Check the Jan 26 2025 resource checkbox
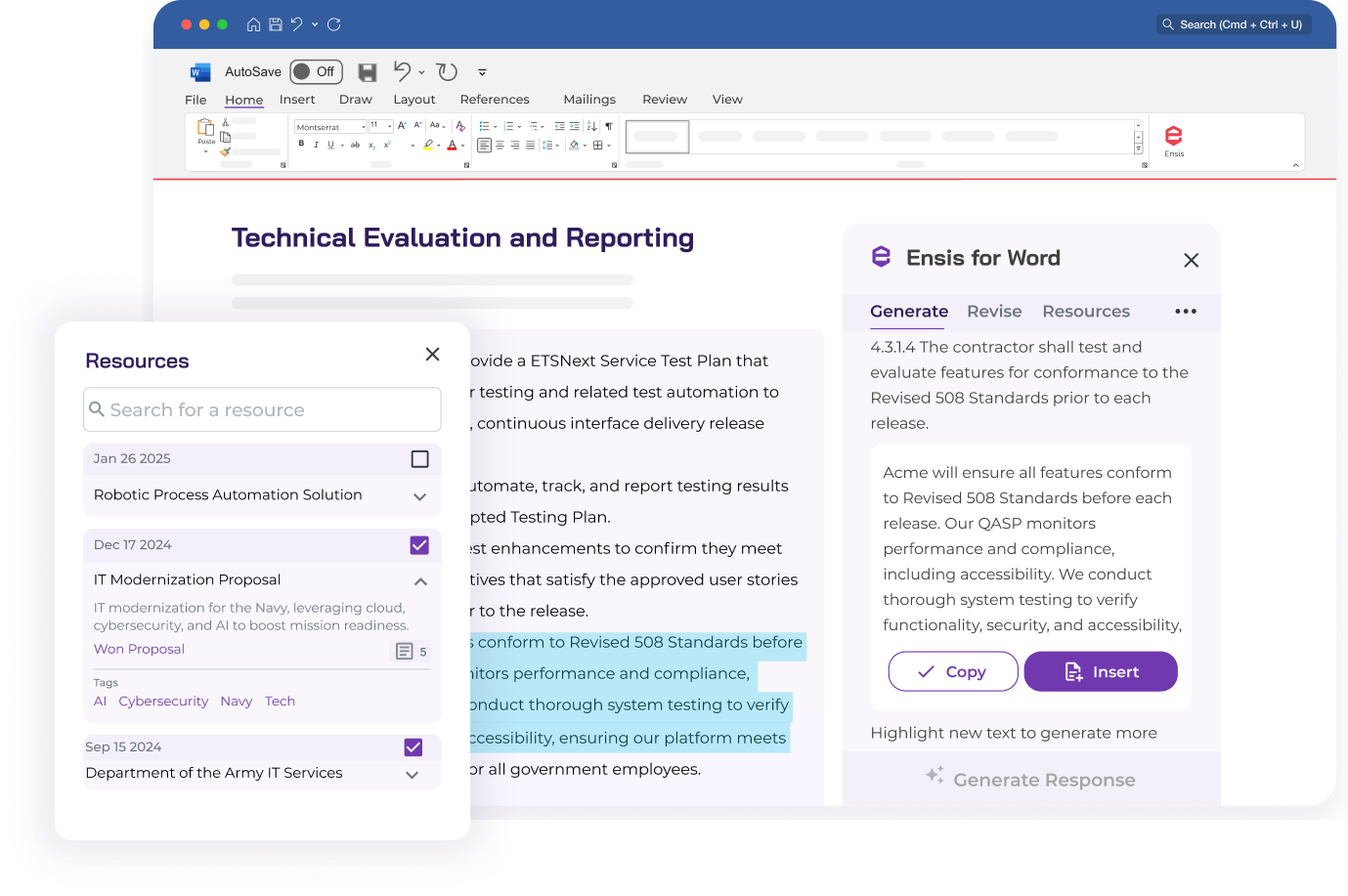This screenshot has height=896, width=1348. 420,459
